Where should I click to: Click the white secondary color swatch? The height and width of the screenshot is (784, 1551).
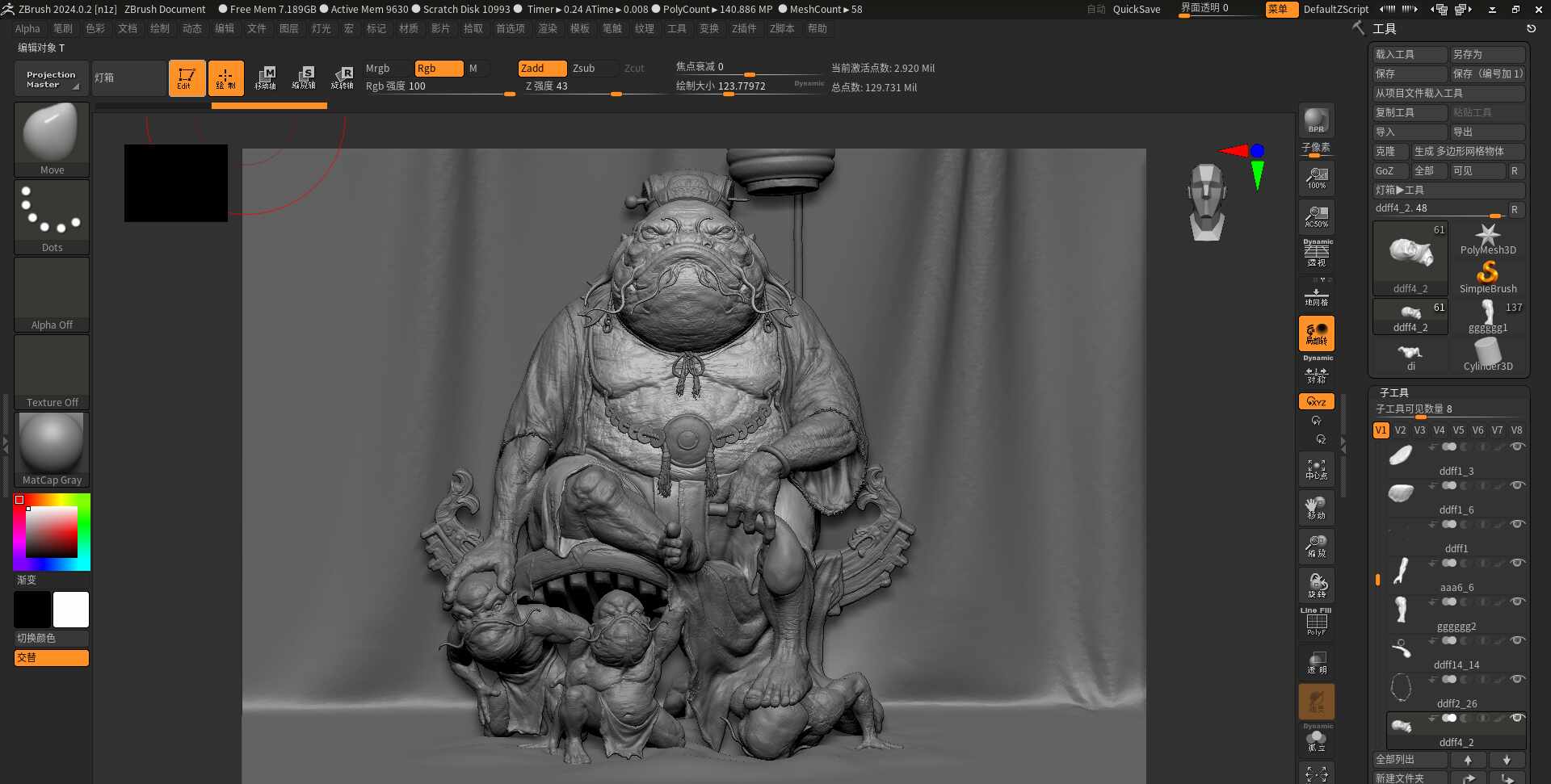coord(71,610)
